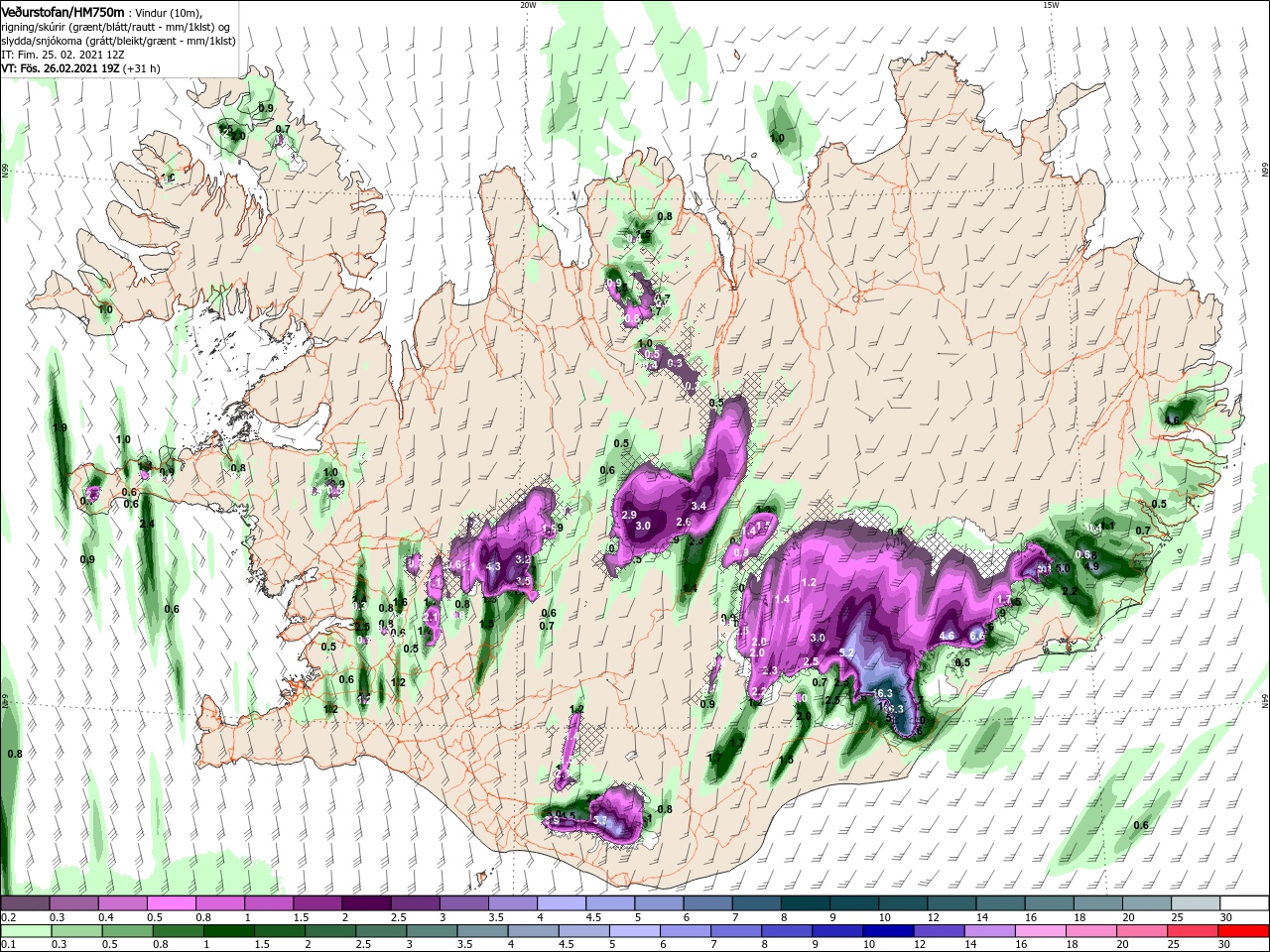Select the palest green first swatch of the lower scale
This screenshot has width=1270, height=952.
[25, 930]
